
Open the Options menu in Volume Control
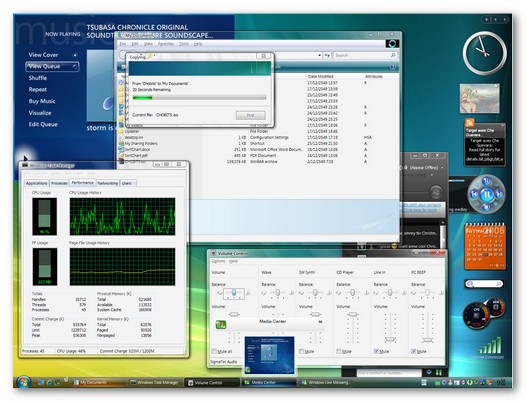tap(218, 261)
